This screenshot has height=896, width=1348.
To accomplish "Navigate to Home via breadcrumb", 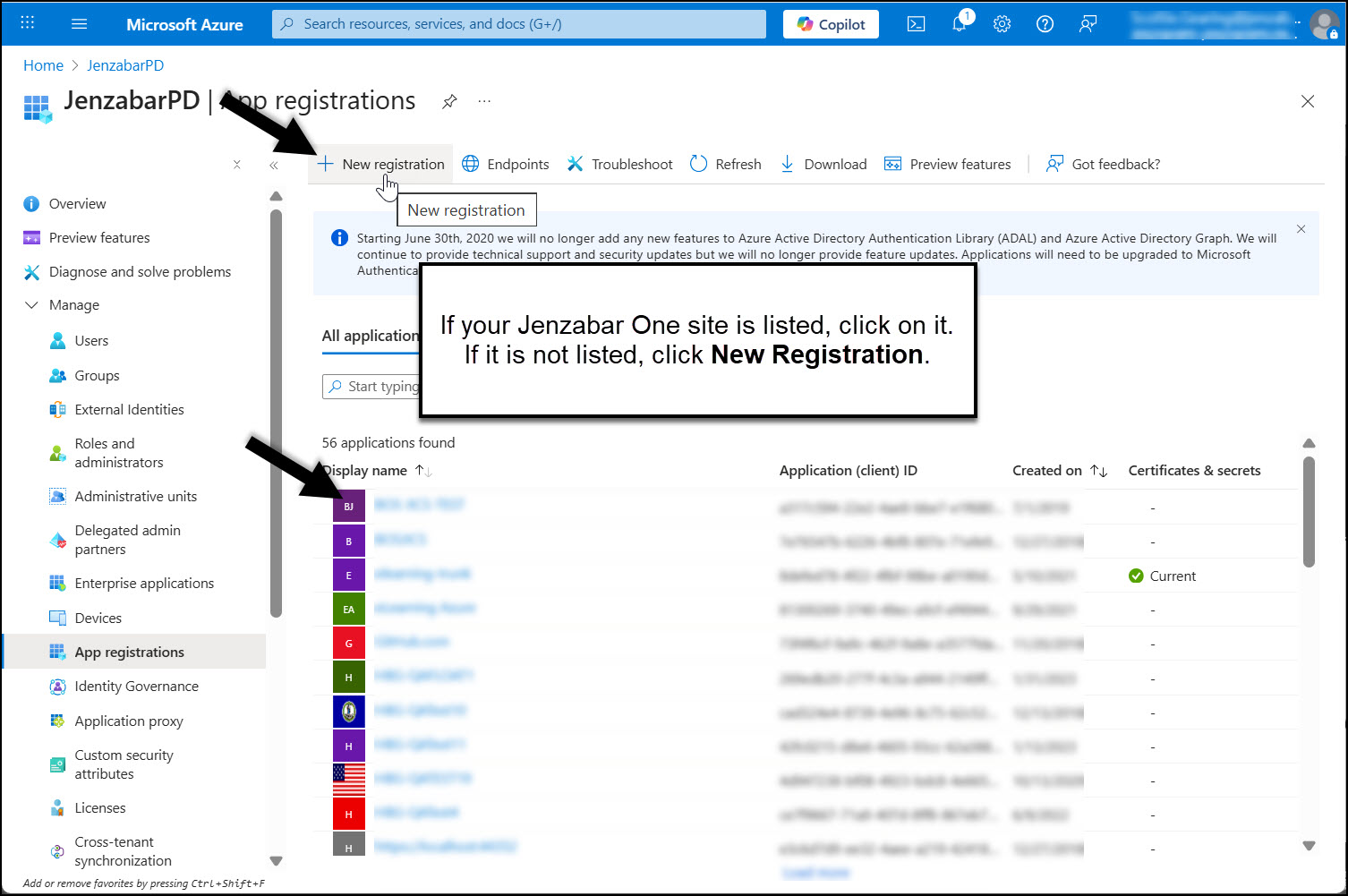I will 43,64.
